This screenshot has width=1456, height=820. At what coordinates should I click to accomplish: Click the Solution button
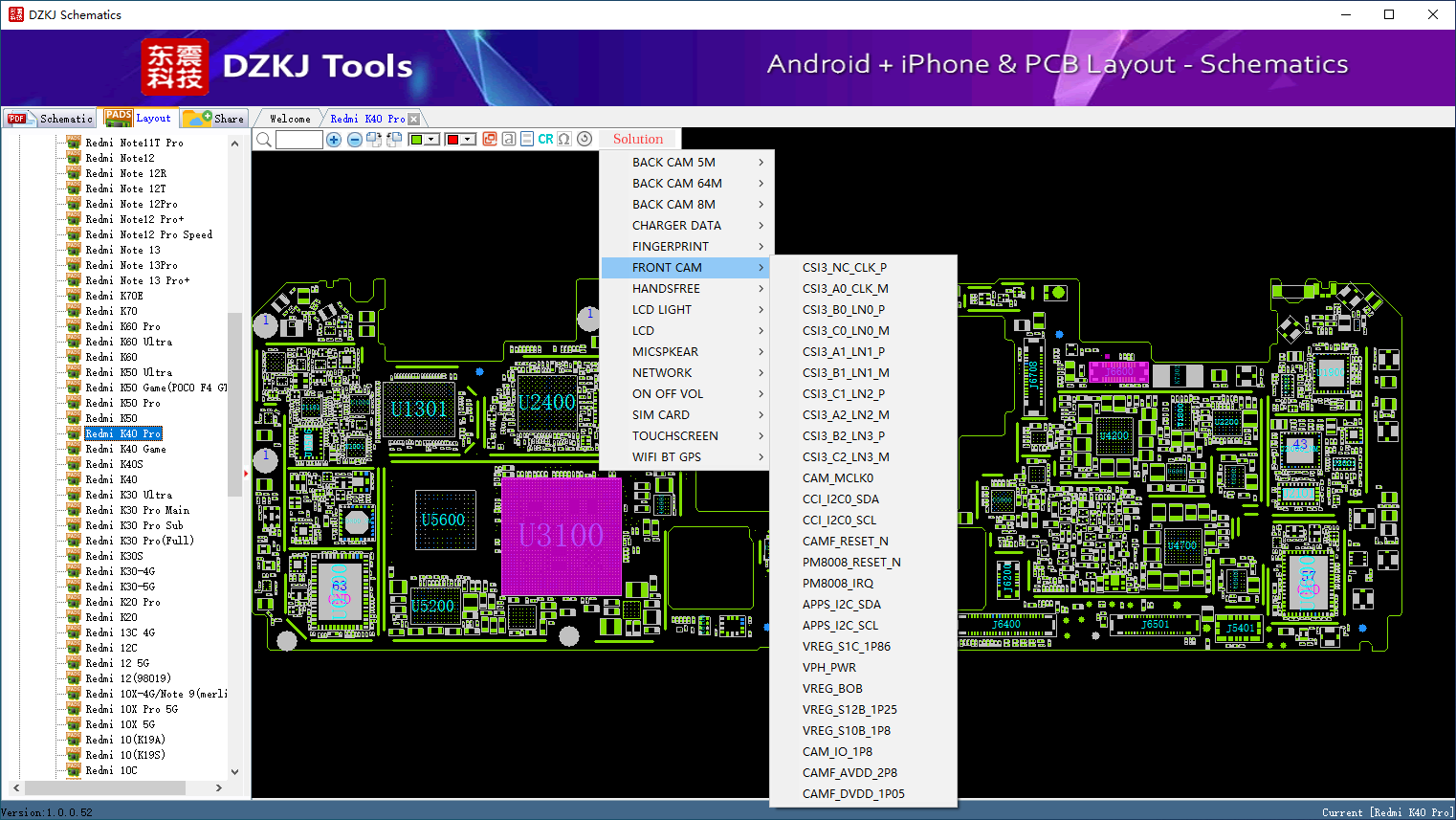638,140
